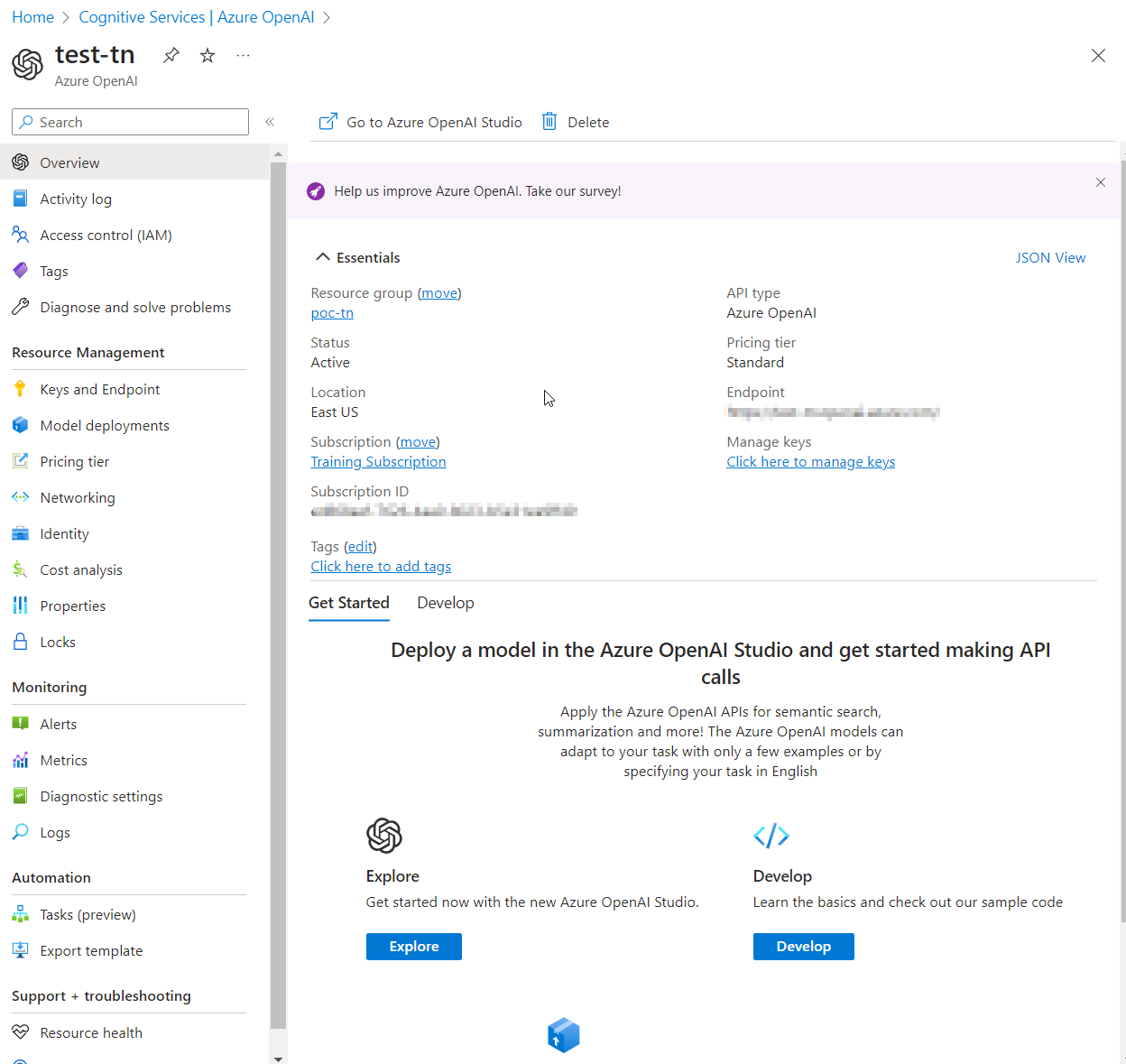Click the Diagnostic settings icon
Screen dimensions: 1126x1064
[x=21, y=796]
